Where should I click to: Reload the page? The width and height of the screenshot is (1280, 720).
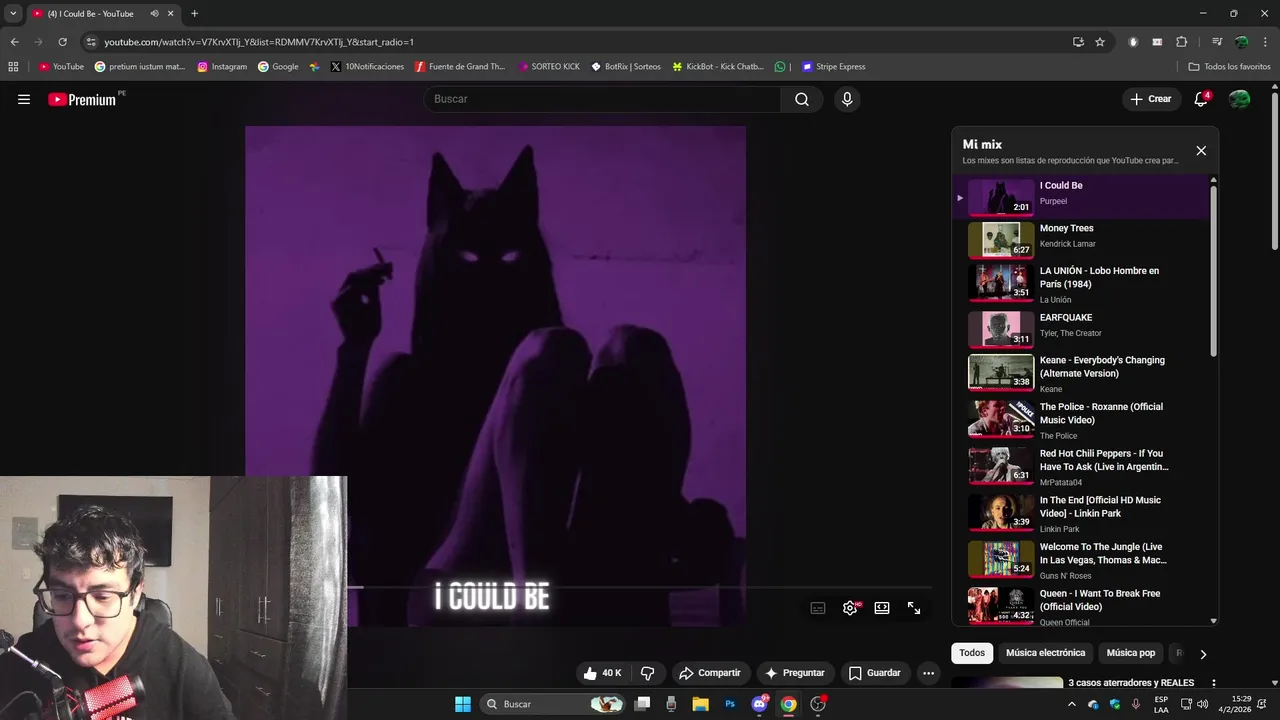tap(62, 42)
